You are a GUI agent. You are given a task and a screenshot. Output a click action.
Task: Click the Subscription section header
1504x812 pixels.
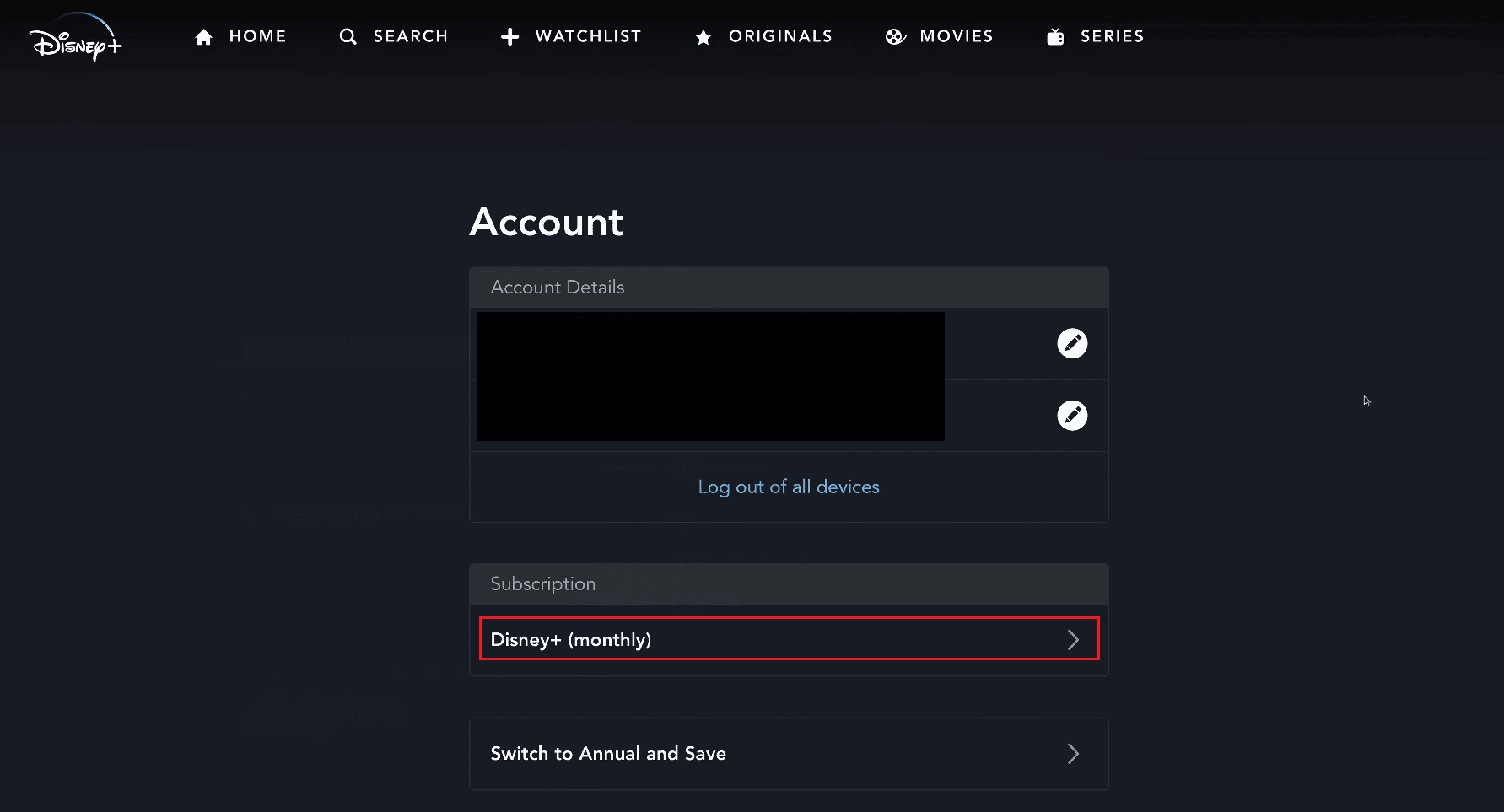[x=789, y=583]
